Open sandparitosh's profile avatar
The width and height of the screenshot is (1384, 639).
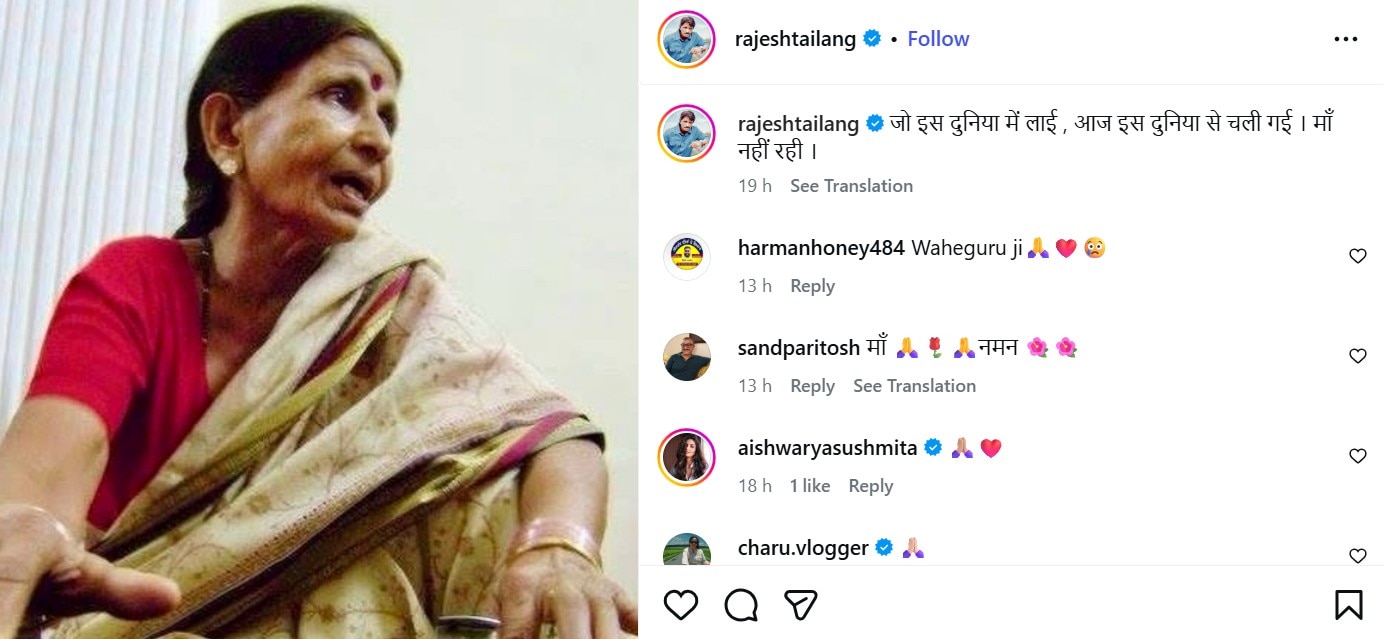click(x=687, y=357)
